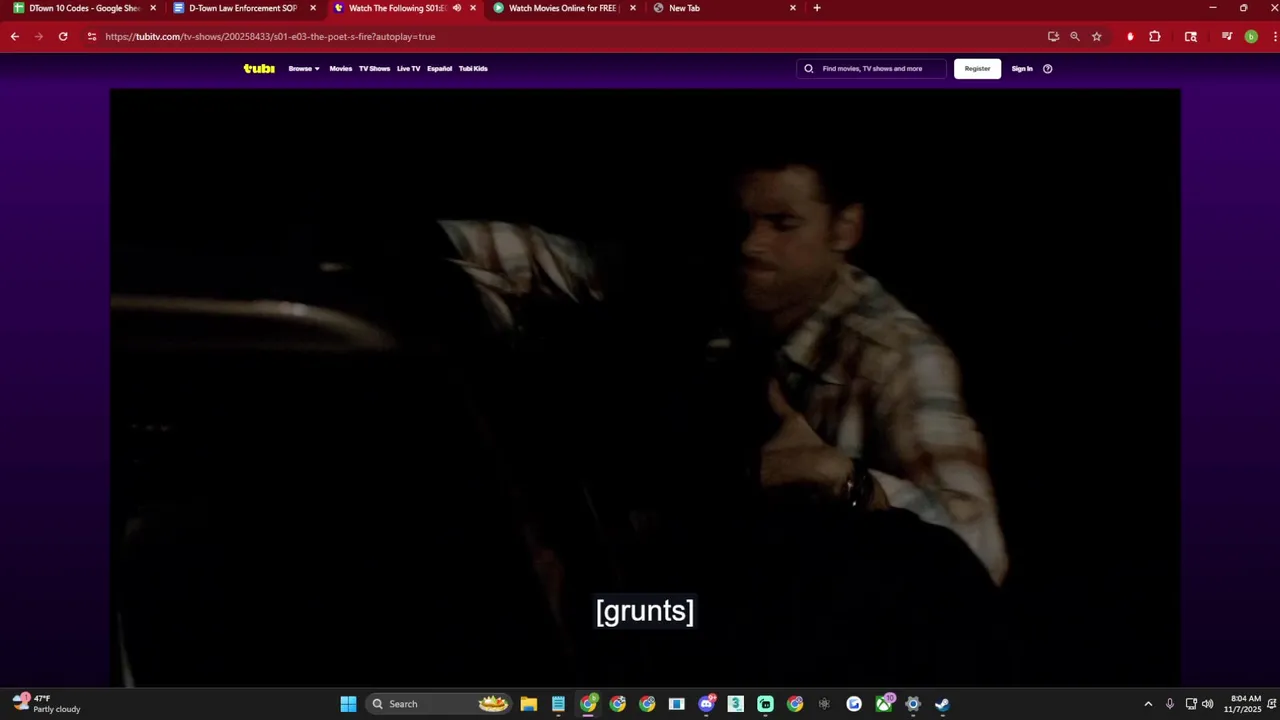Click the microphone tray icon

pyautogui.click(x=1169, y=704)
